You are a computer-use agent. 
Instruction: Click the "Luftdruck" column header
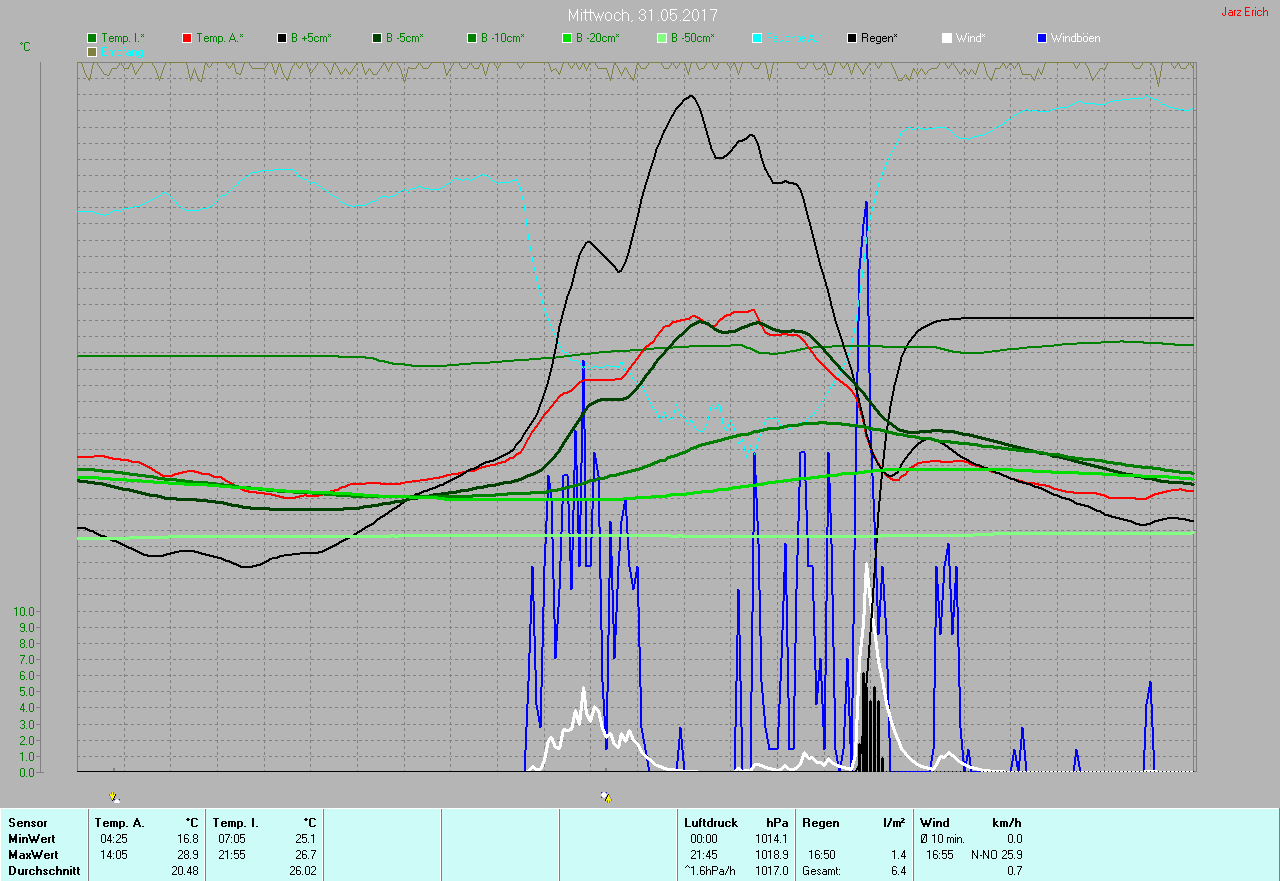(711, 823)
